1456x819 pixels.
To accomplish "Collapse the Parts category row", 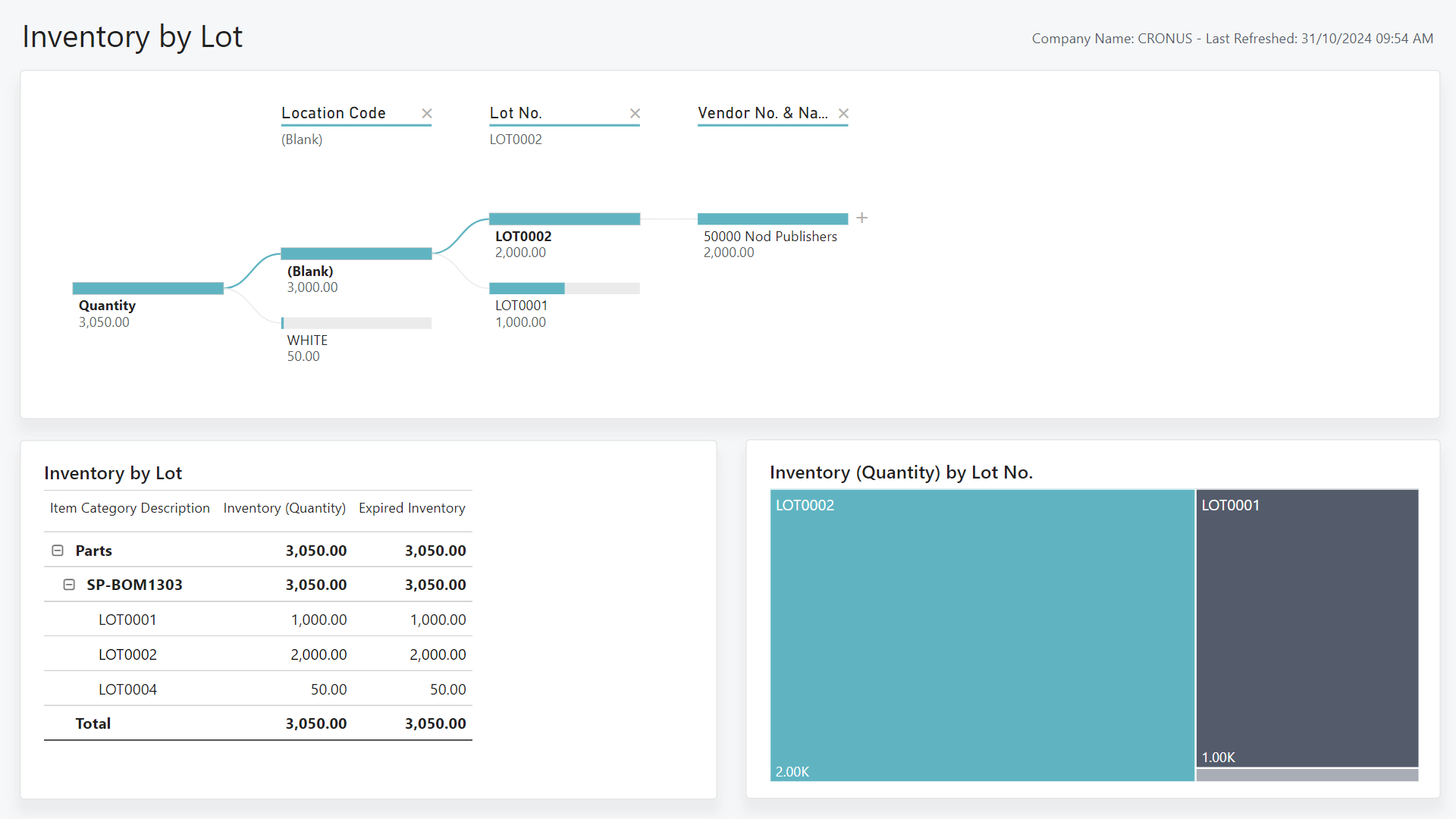I will [x=58, y=550].
